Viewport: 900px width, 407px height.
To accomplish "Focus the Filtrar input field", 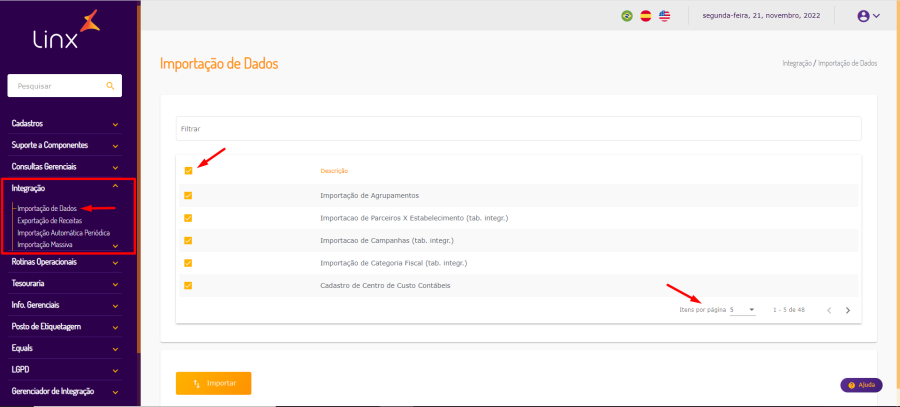I will [518, 129].
